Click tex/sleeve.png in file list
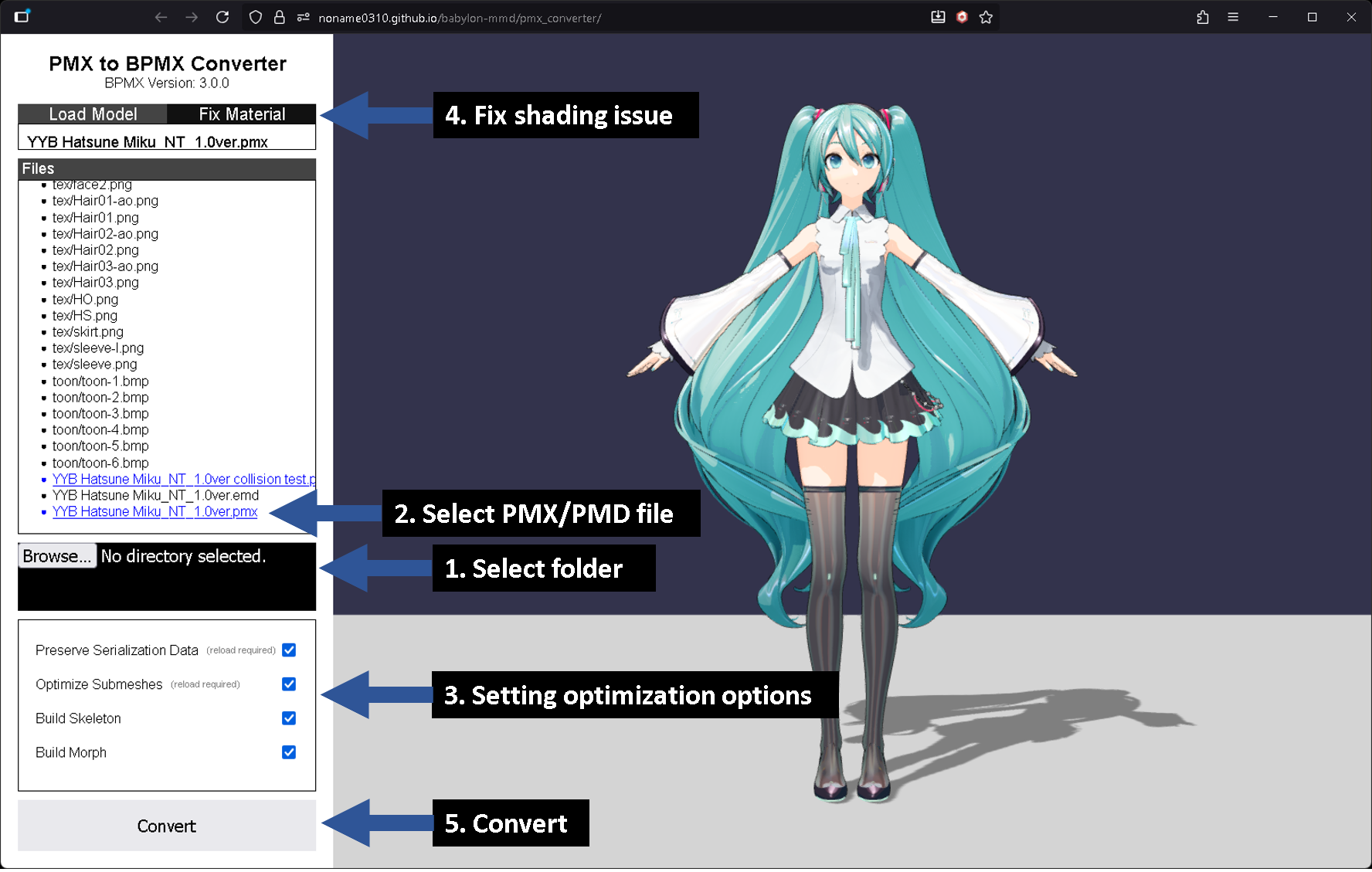Image resolution: width=1372 pixels, height=872 pixels. (95, 365)
